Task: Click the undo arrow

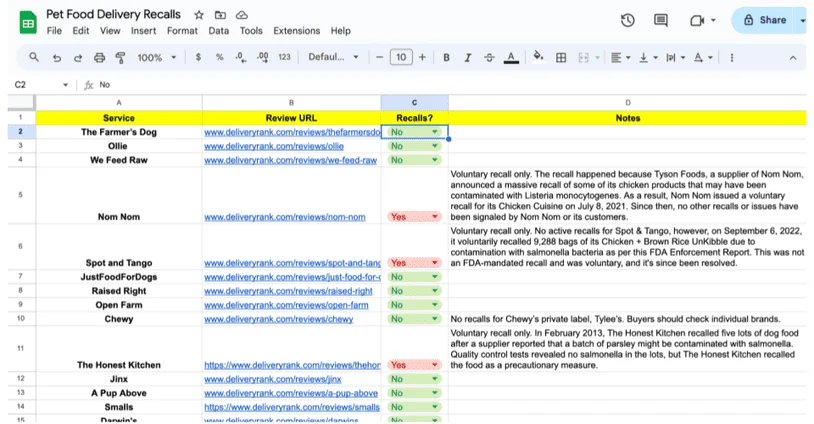Action: (57, 58)
